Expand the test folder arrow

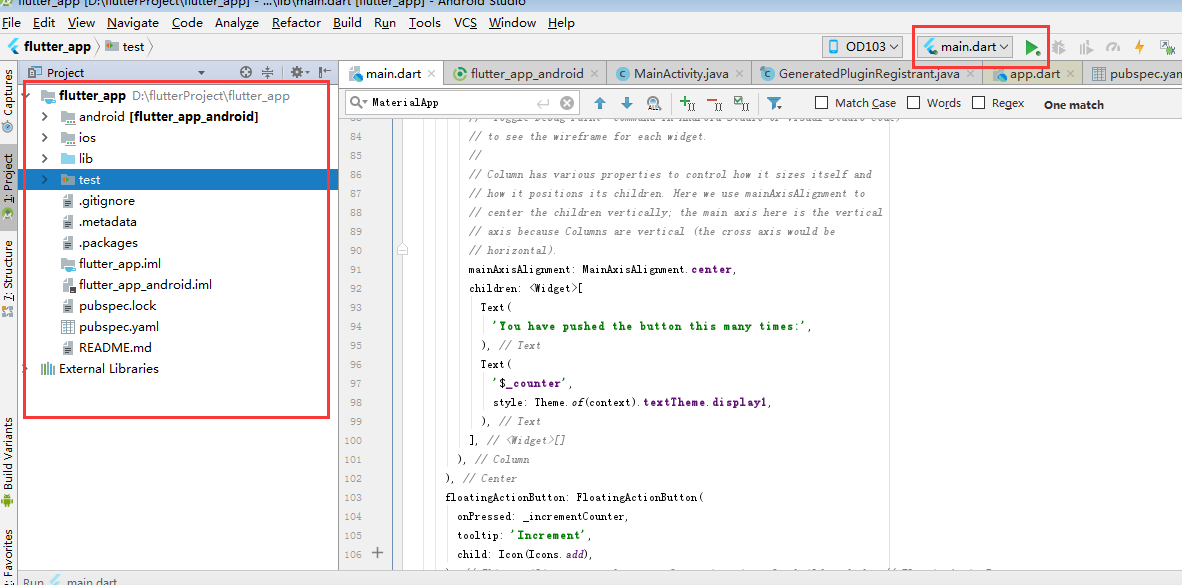pos(44,179)
